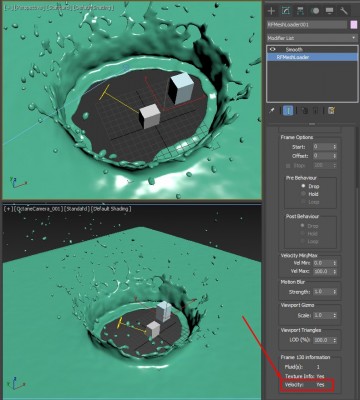Switch to the Modify panel icon
360x400 pixels.
point(286,11)
